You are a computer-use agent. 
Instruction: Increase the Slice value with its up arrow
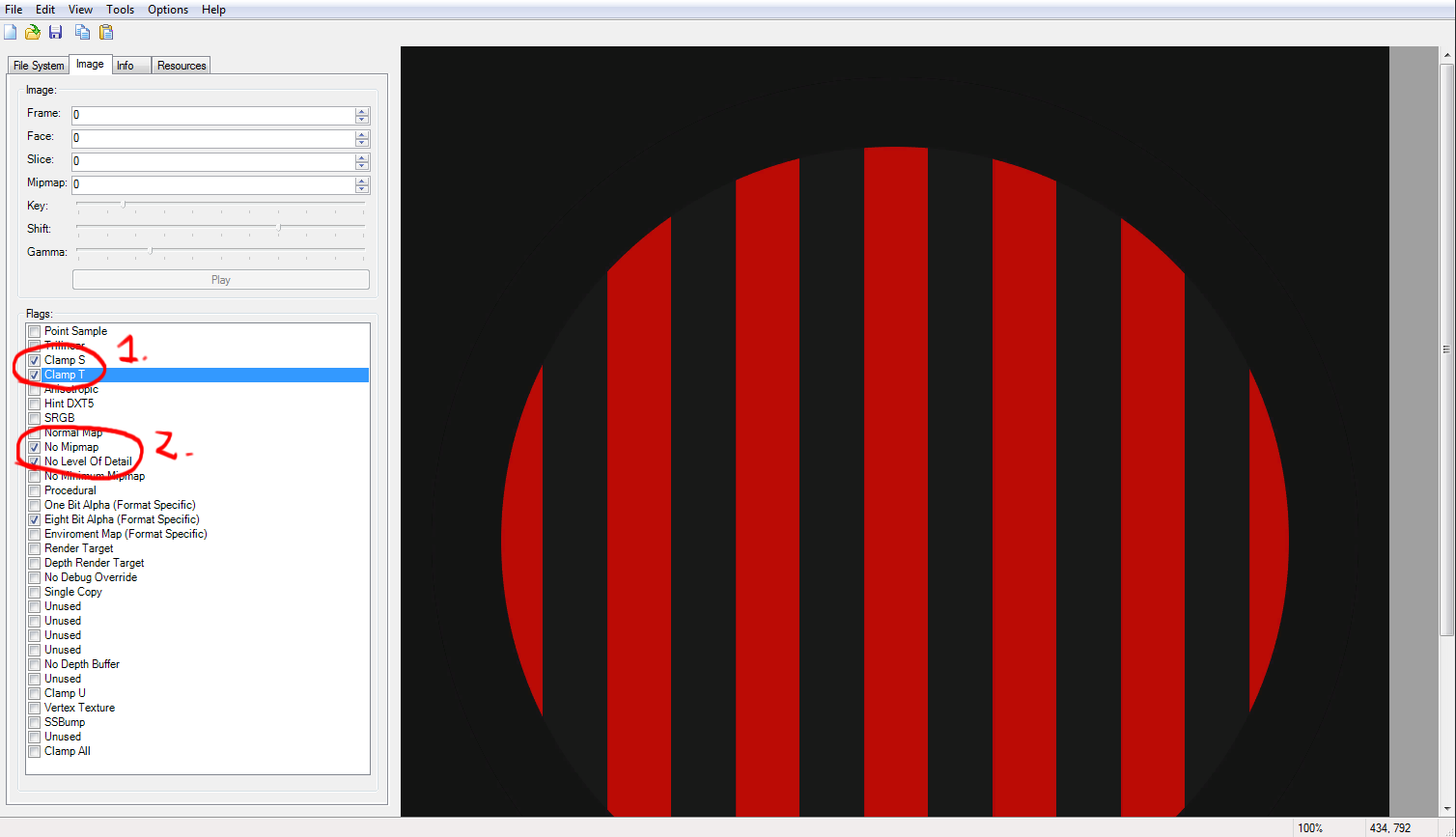click(x=362, y=157)
